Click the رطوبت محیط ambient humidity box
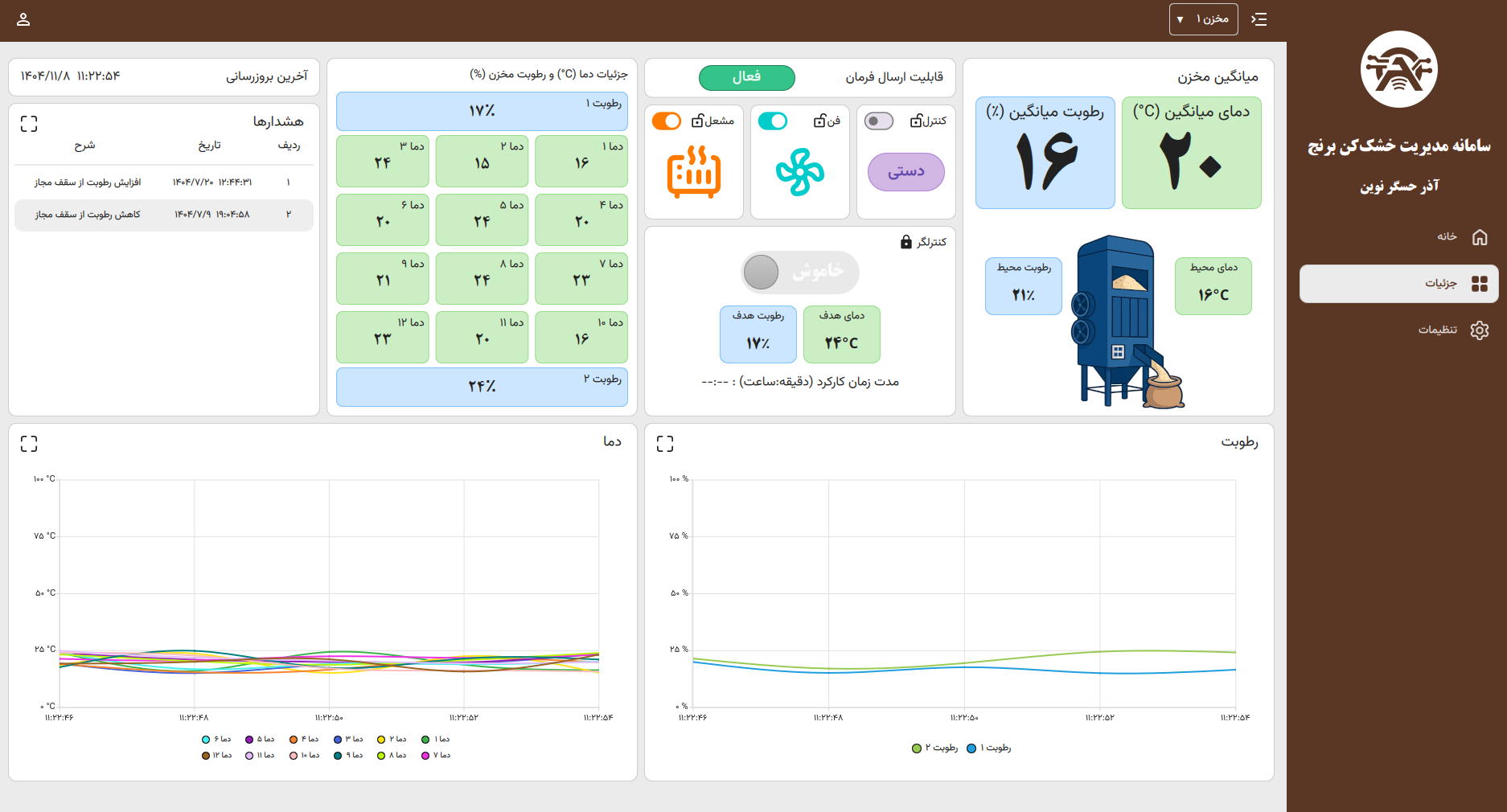The width and height of the screenshot is (1507, 812). coord(1023,285)
